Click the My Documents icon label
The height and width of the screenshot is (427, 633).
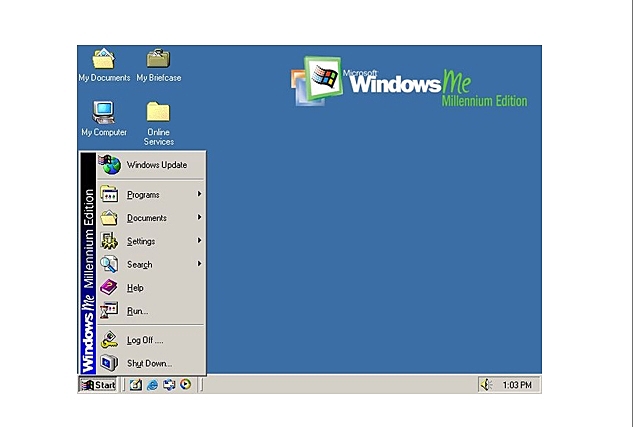(104, 78)
